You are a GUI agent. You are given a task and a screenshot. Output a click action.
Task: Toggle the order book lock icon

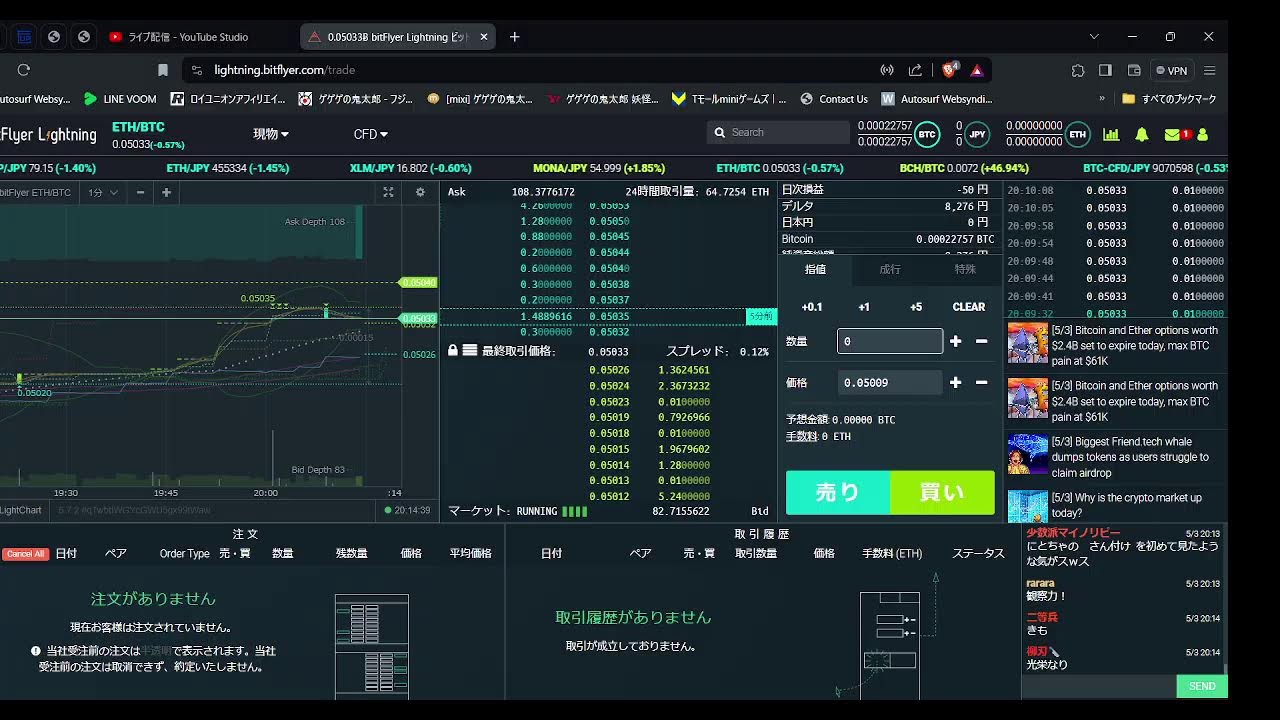point(453,351)
